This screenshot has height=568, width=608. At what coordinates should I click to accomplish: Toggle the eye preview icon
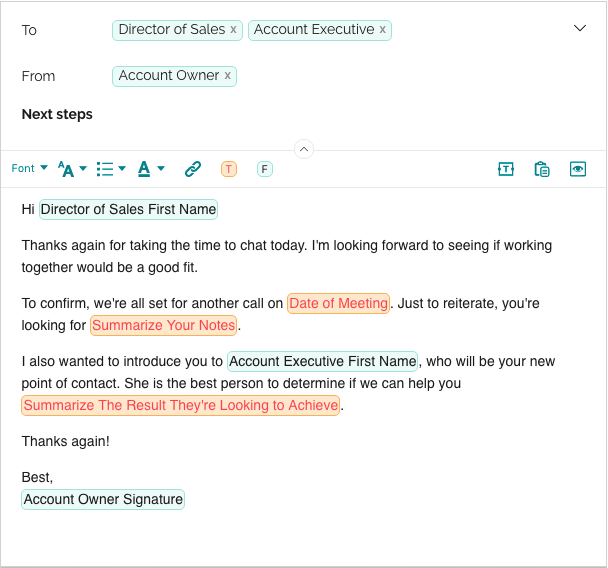[x=578, y=169]
